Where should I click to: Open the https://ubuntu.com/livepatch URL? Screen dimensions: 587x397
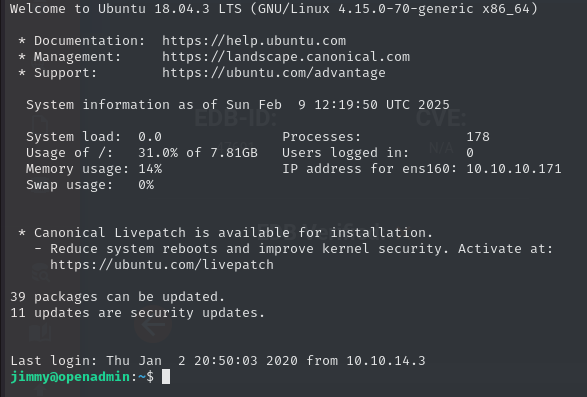[x=162, y=265]
